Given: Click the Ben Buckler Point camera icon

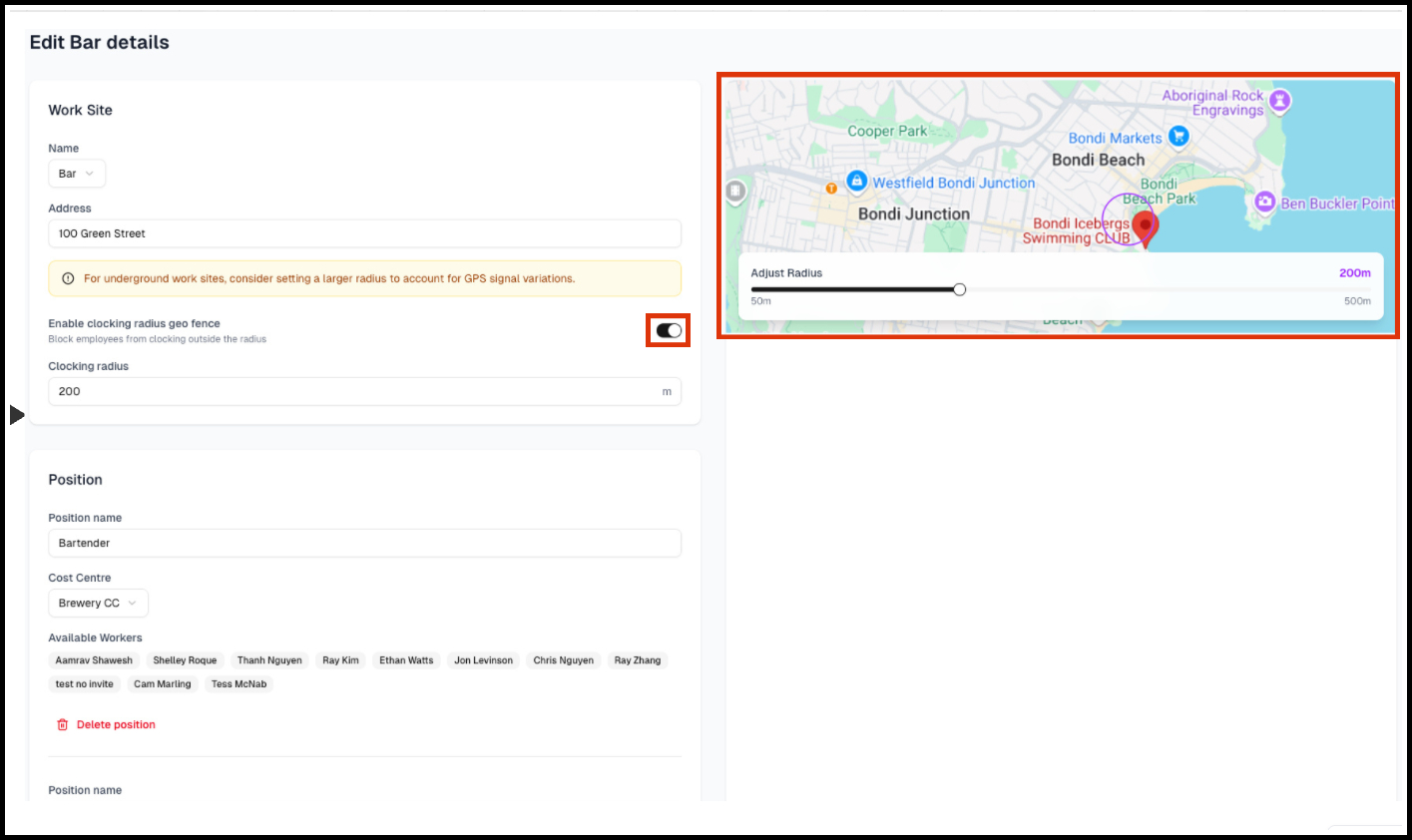Looking at the screenshot, I should point(1264,202).
